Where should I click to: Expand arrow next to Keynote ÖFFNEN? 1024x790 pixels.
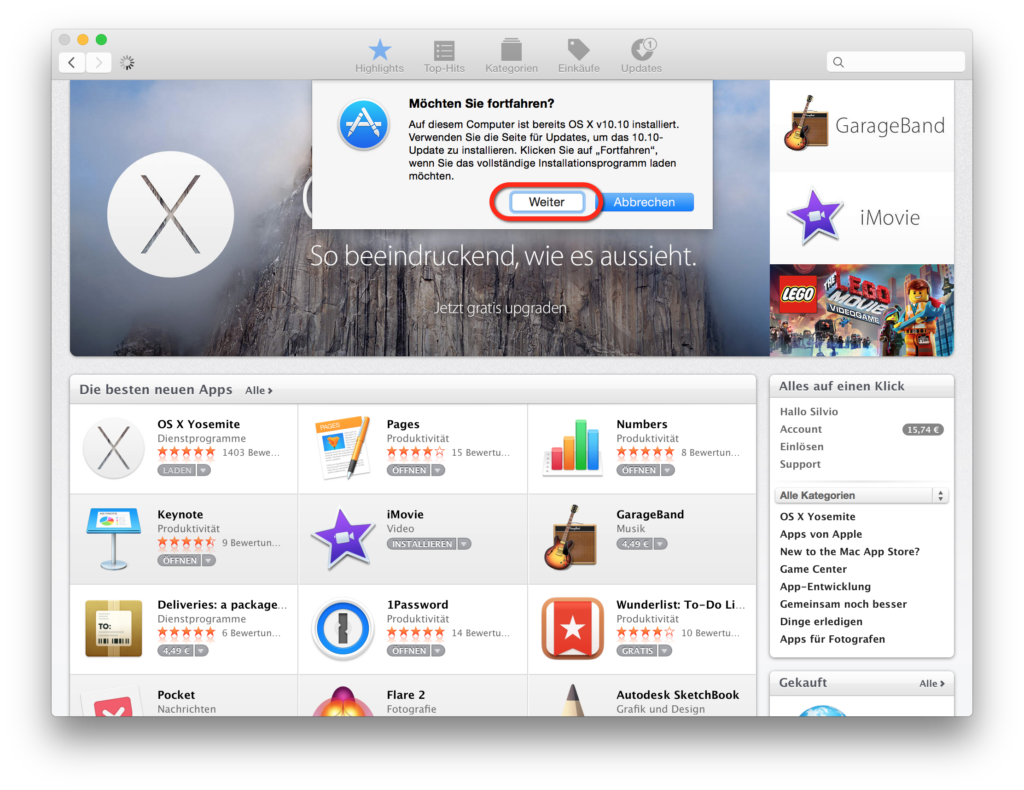pyautogui.click(x=208, y=560)
